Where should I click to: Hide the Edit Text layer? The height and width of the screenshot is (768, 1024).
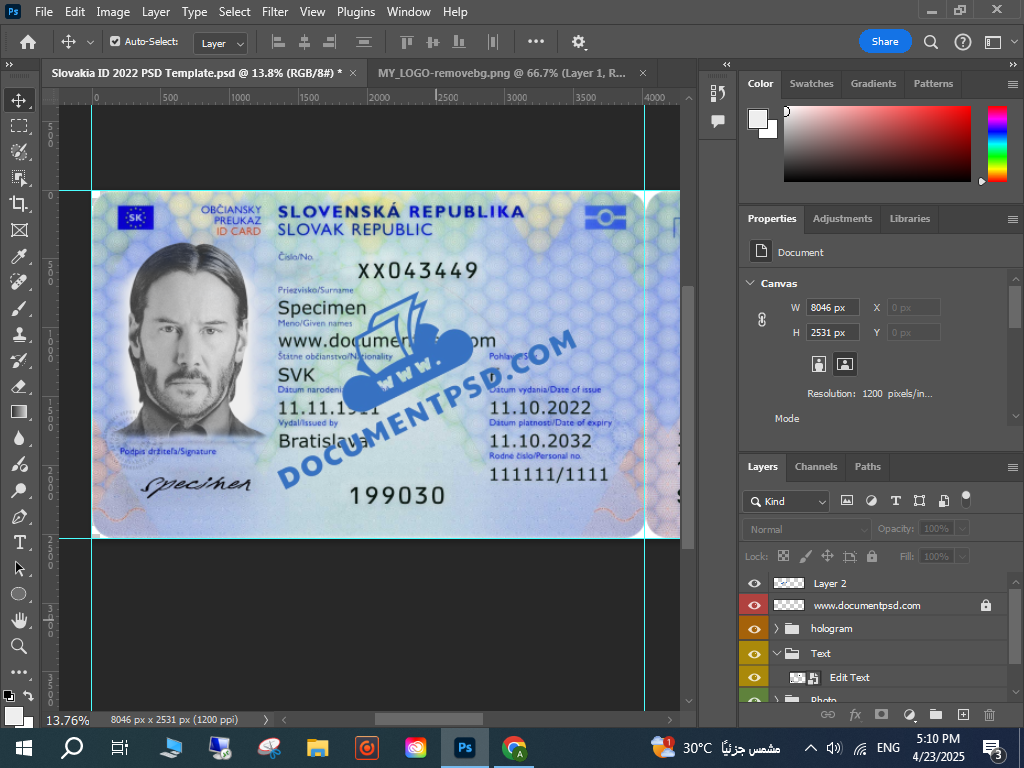pyautogui.click(x=754, y=677)
